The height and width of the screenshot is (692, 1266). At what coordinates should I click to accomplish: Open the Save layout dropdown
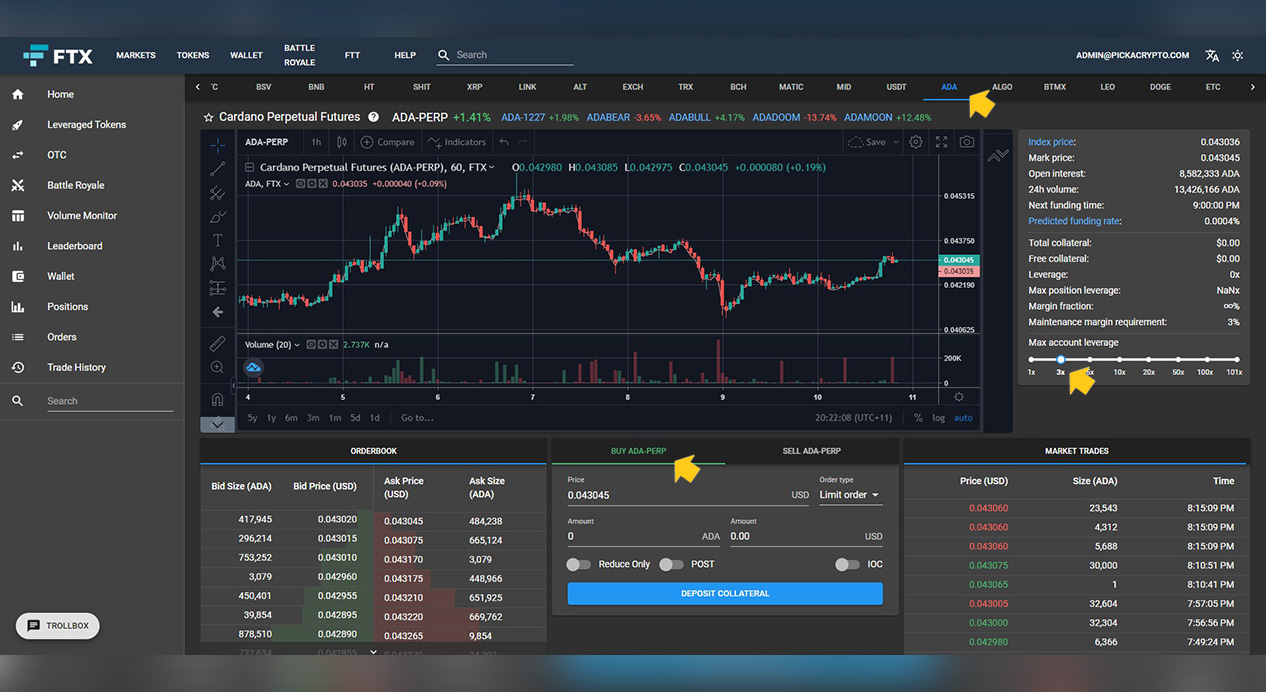(872, 142)
